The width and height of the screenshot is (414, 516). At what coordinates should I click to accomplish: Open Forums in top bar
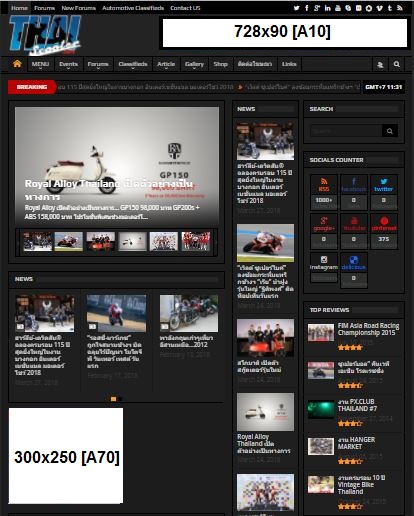pyautogui.click(x=44, y=8)
